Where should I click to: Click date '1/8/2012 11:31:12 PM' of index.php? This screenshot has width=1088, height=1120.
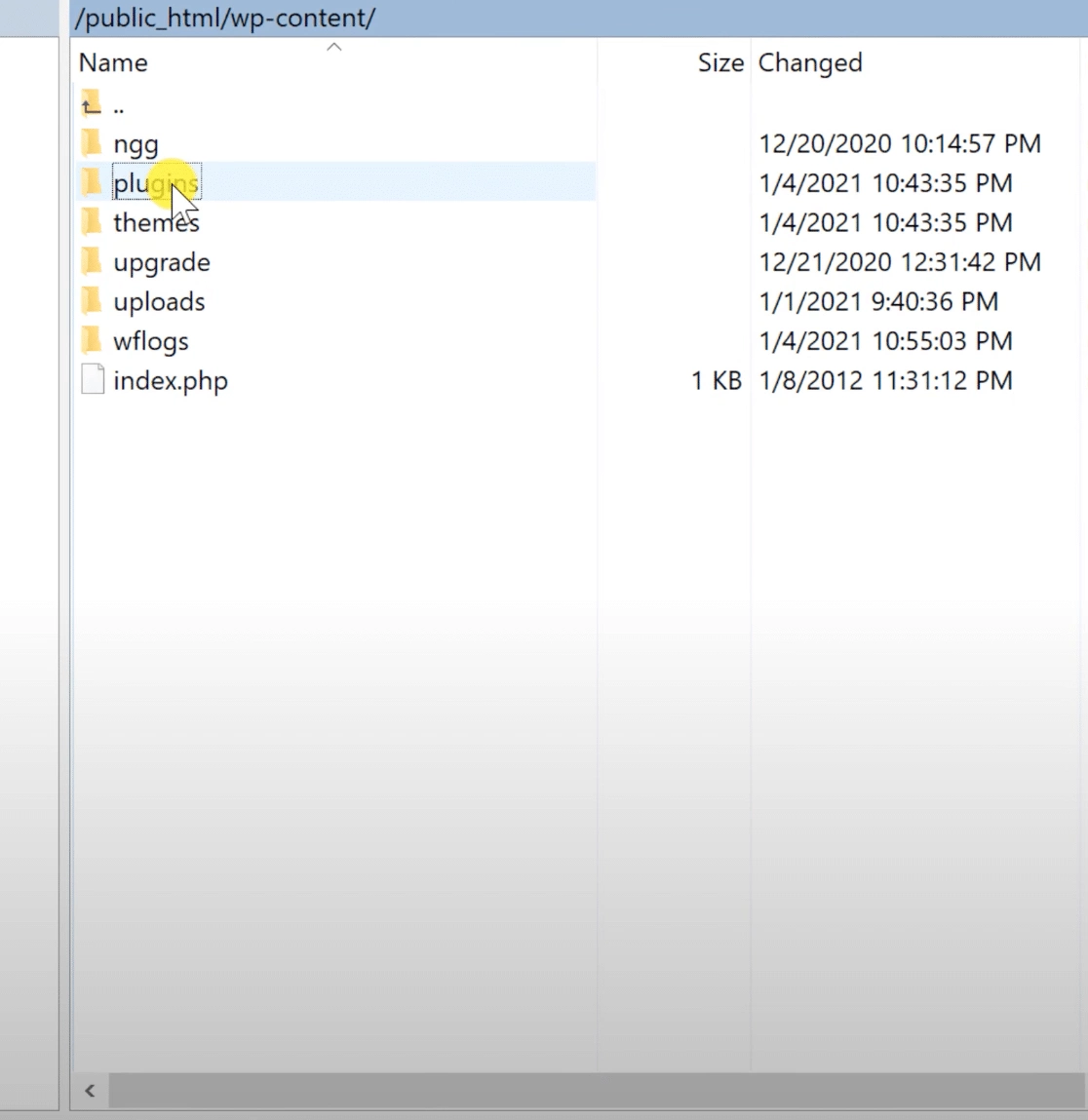coord(885,381)
